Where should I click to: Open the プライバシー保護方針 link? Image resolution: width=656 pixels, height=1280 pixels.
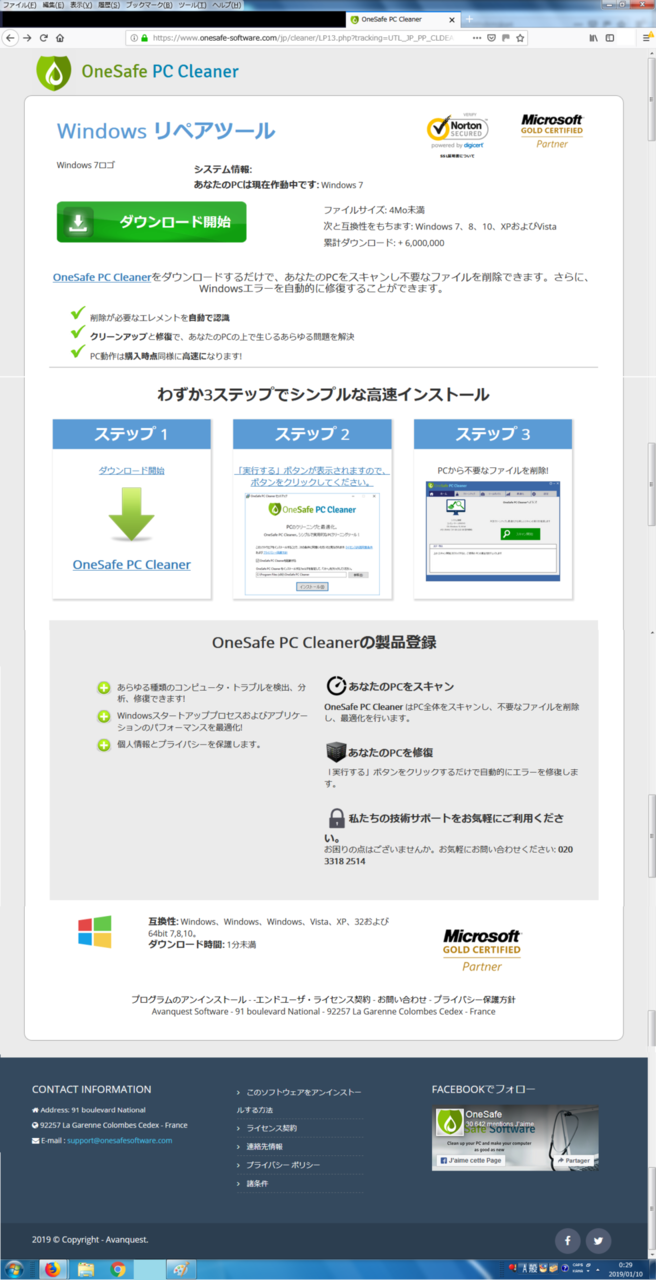[x=474, y=999]
